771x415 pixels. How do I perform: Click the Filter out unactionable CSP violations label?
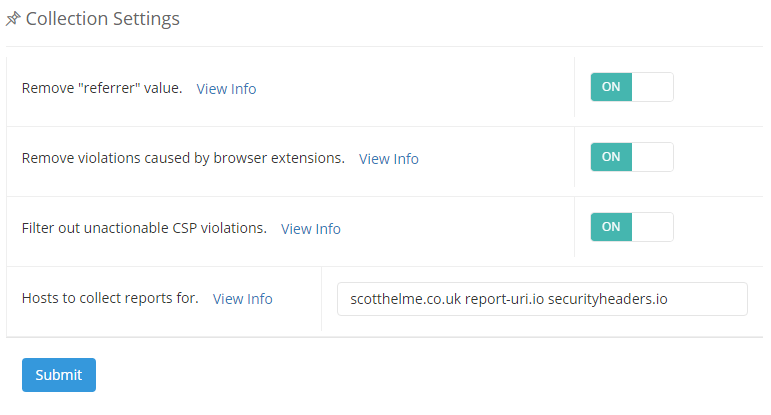[144, 228]
